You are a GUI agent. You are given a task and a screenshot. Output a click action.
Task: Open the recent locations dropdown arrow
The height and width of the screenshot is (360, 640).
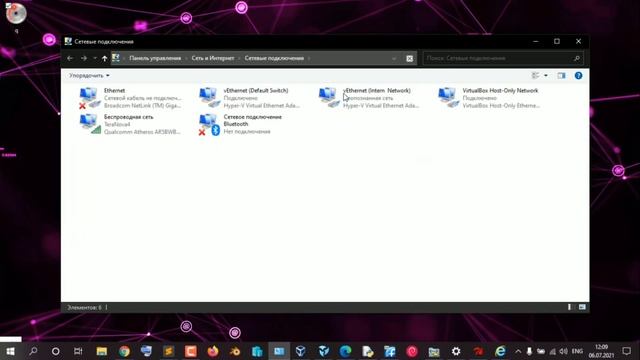pyautogui.click(x=95, y=58)
